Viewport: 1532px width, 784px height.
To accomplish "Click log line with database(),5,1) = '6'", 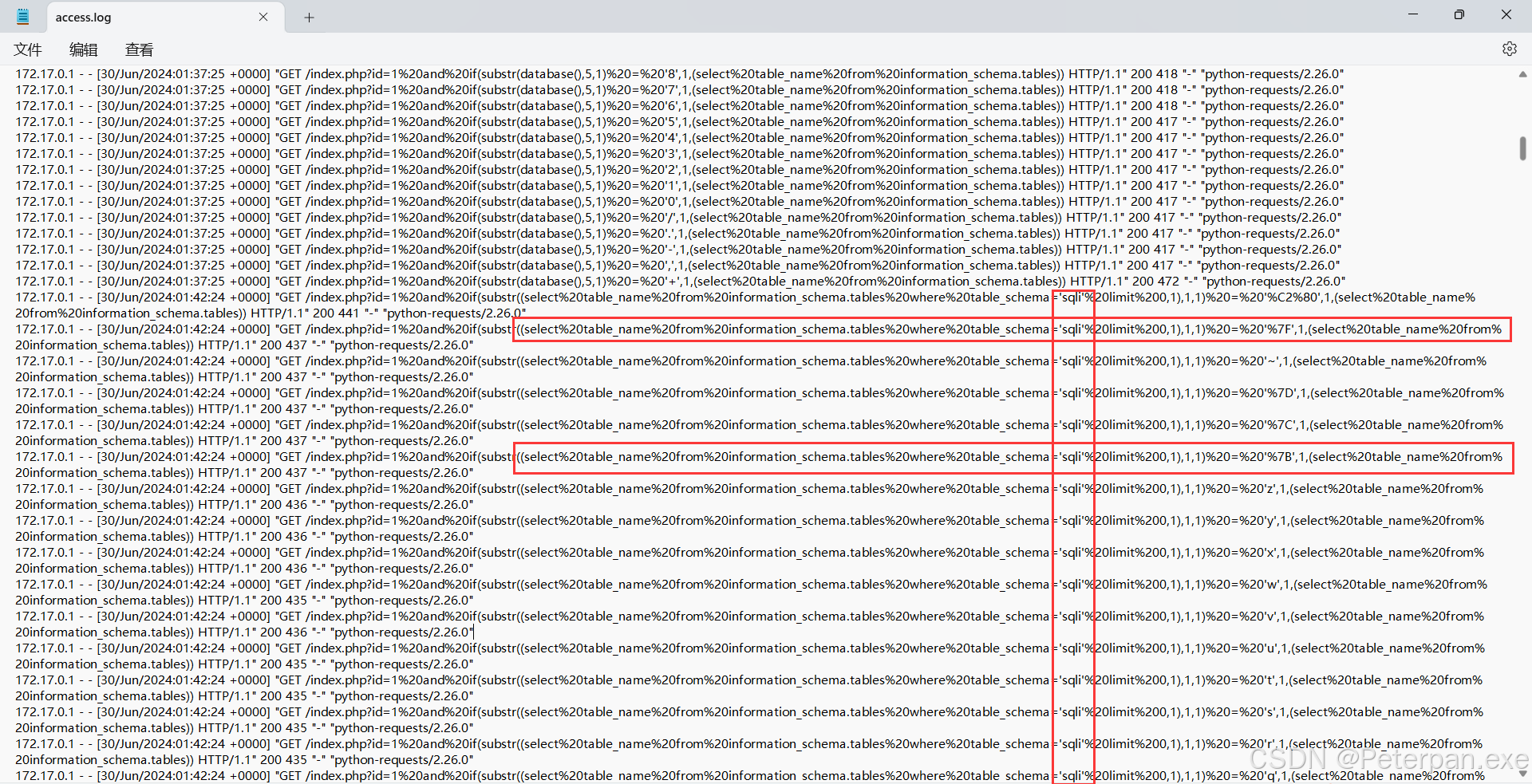I will (680, 106).
